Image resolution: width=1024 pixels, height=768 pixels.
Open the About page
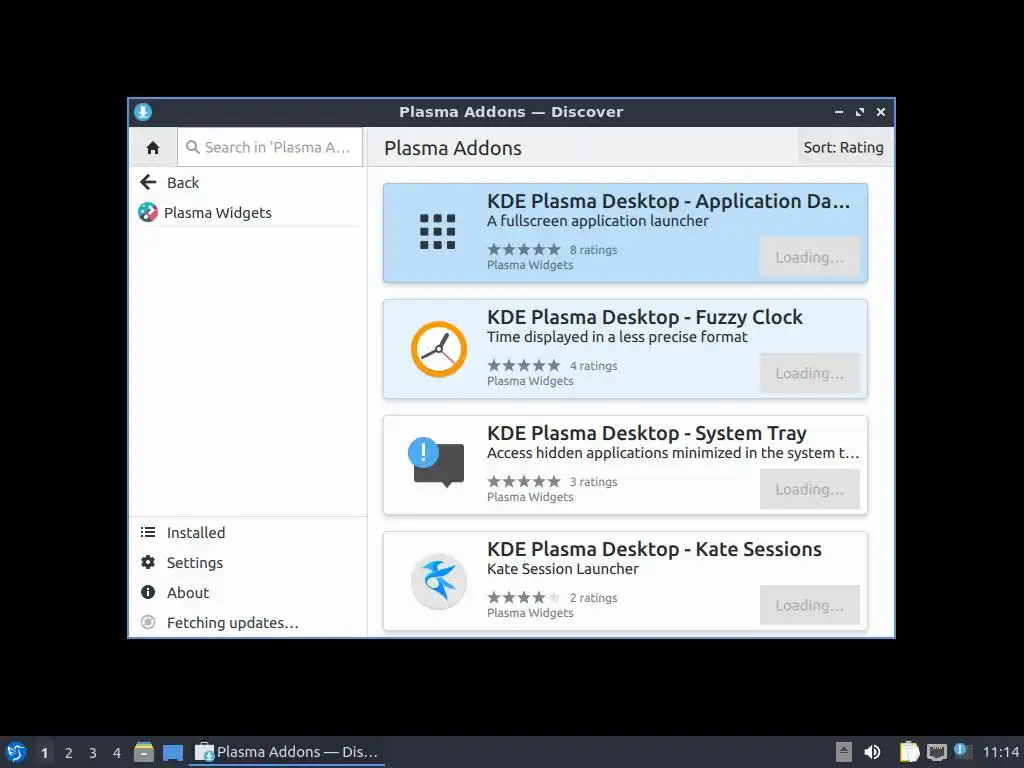pyautogui.click(x=248, y=593)
